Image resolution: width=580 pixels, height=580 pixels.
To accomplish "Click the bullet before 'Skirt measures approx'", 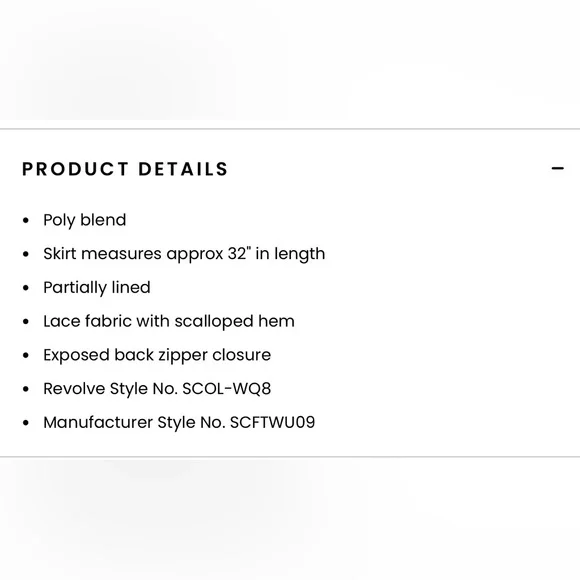I will click(26, 254).
